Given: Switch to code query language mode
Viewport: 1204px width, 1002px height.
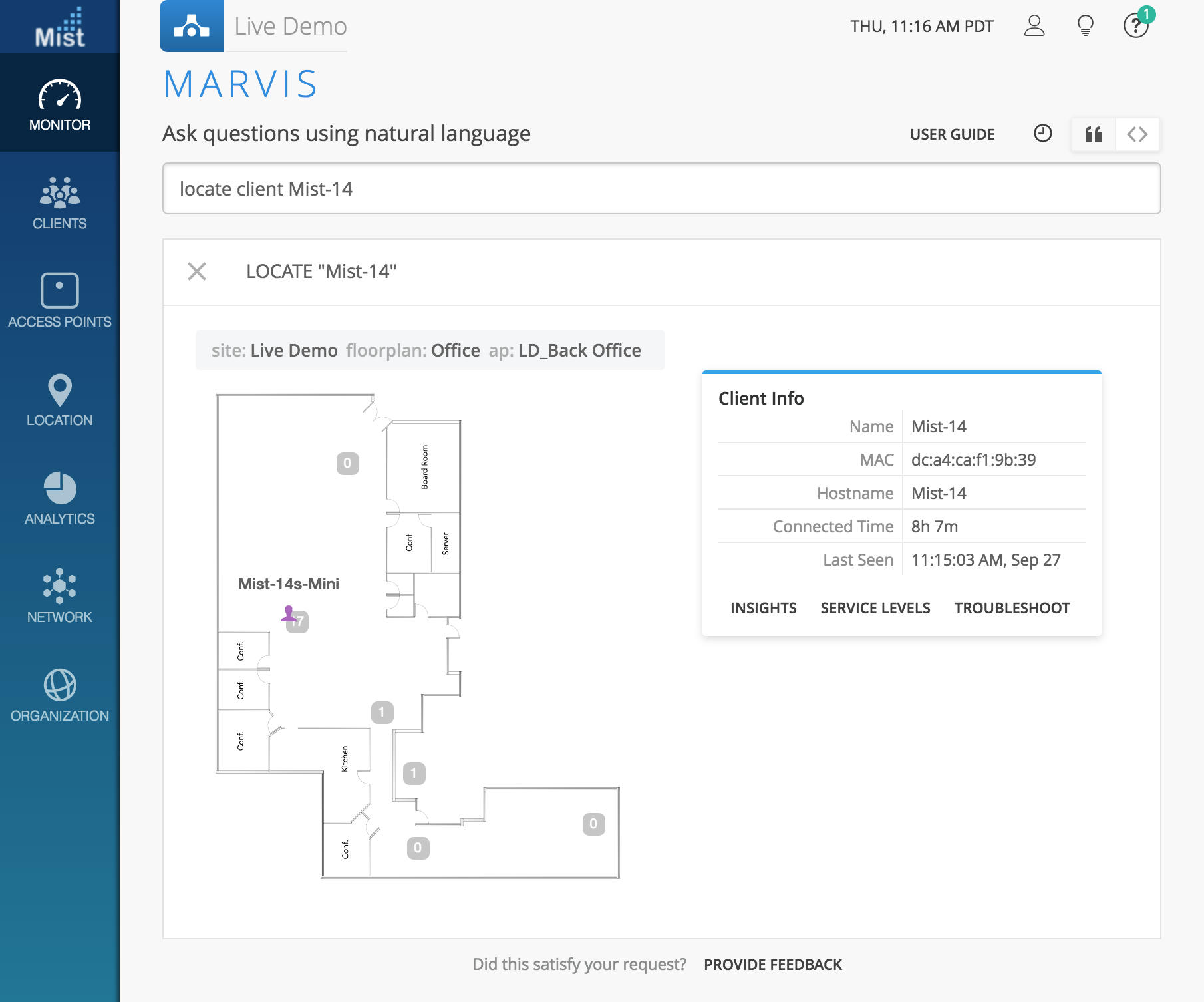Looking at the screenshot, I should coord(1137,134).
